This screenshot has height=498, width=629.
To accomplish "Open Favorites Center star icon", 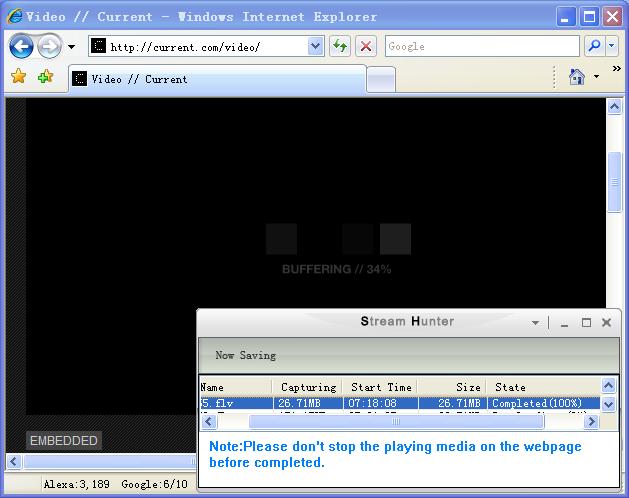I will [18, 76].
